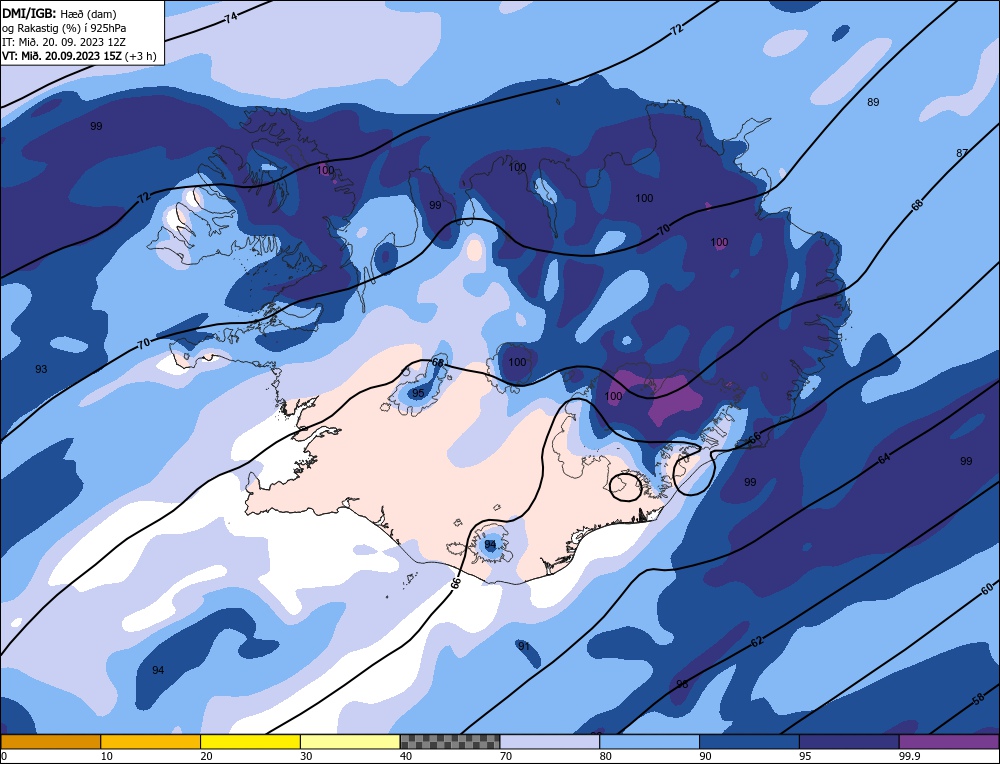1000x764 pixels.
Task: Click the 'DMI/IGB: Hæð (dam)' title line
Action: click(59, 13)
